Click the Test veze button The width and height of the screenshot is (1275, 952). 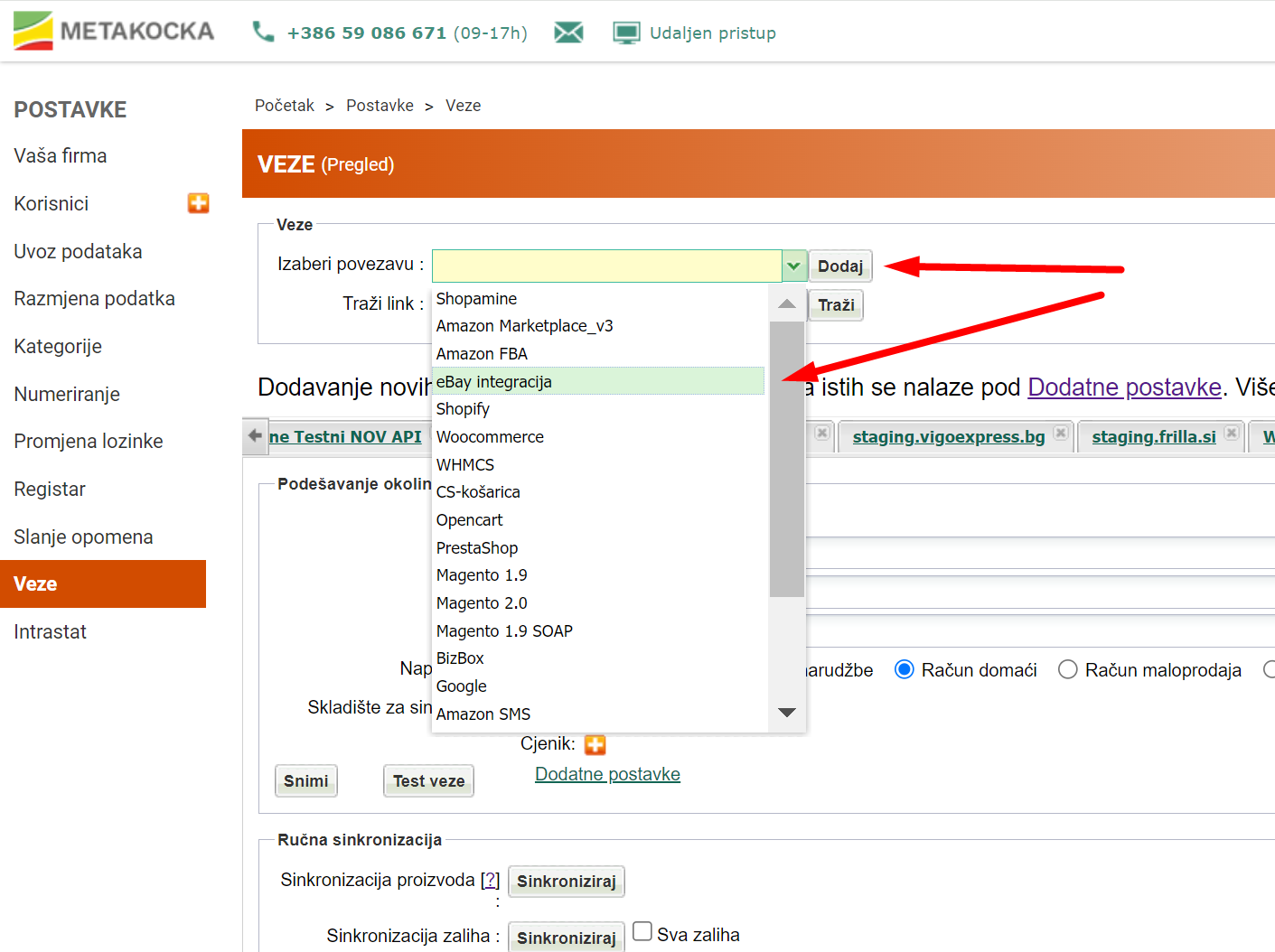[429, 780]
